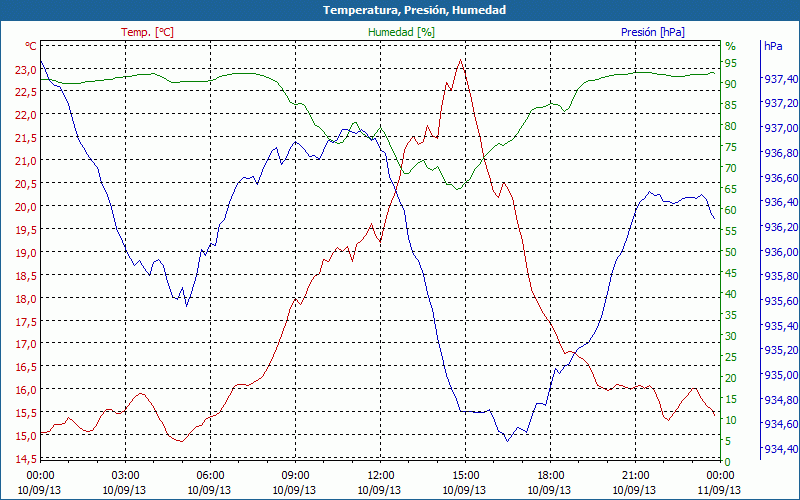Click the '09:00' time axis label
Viewport: 800px width, 500px height.
click(295, 476)
